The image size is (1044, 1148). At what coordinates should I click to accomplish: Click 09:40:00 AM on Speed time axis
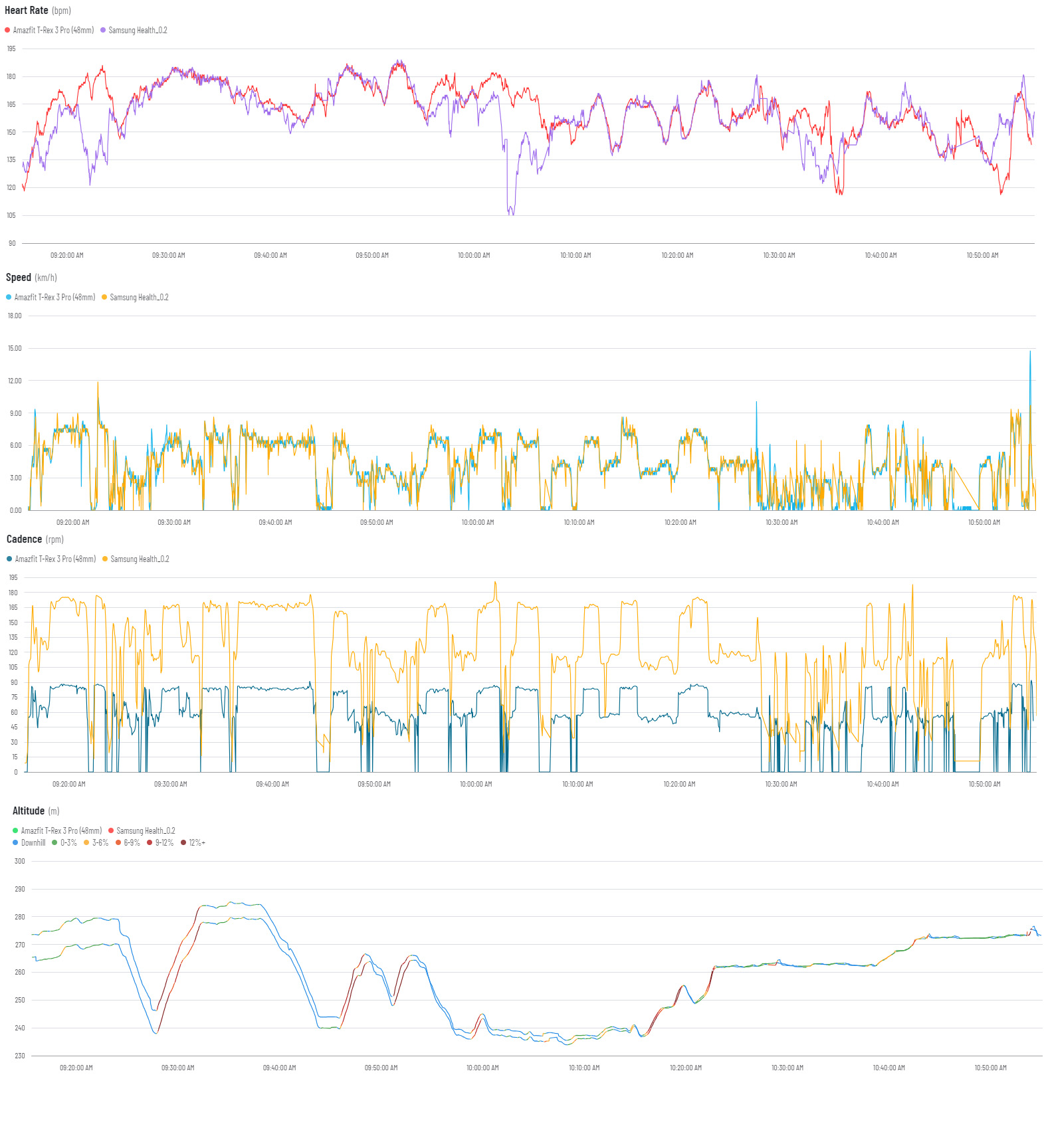coord(275,523)
